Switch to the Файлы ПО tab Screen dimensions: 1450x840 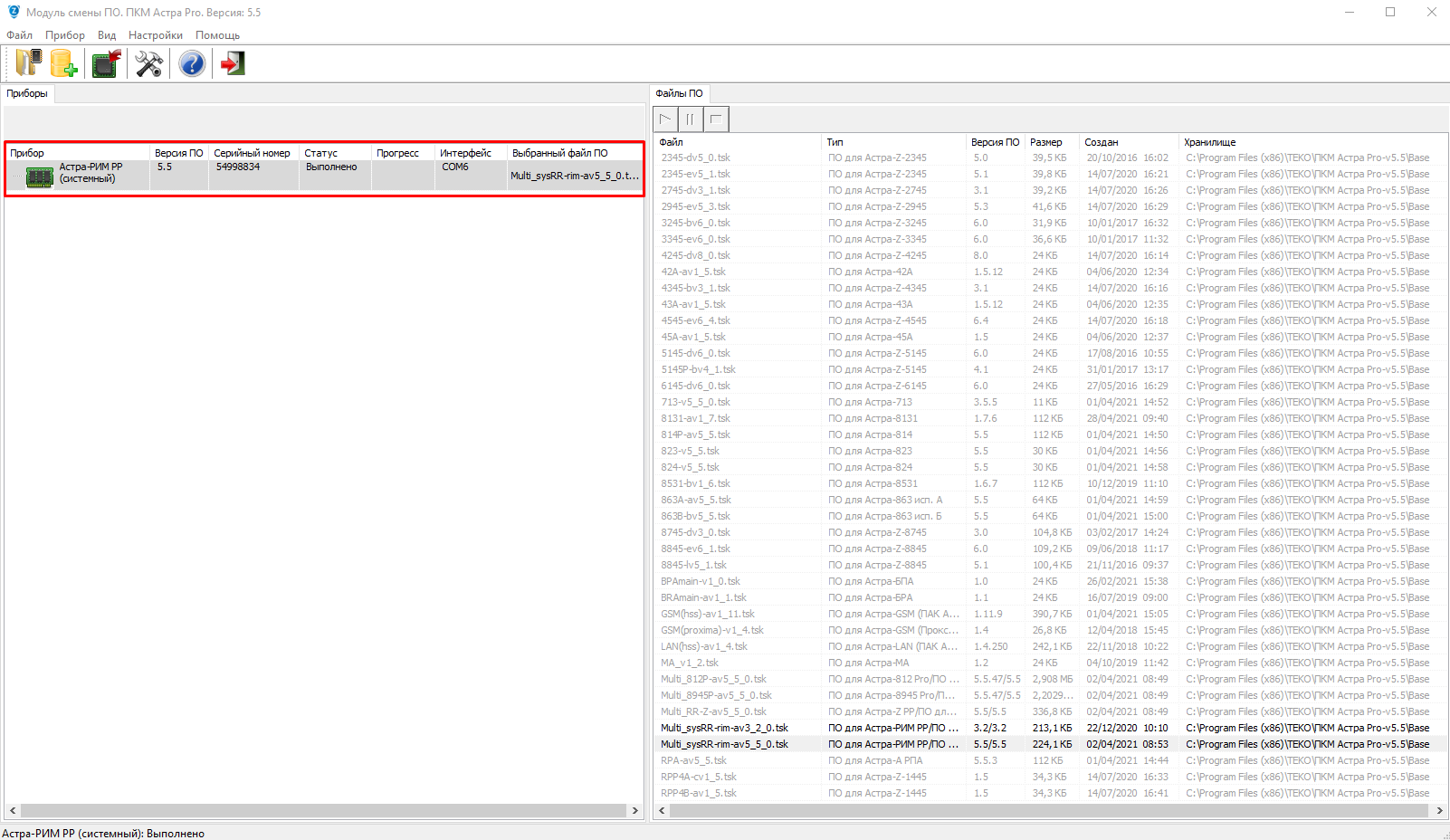[x=679, y=93]
